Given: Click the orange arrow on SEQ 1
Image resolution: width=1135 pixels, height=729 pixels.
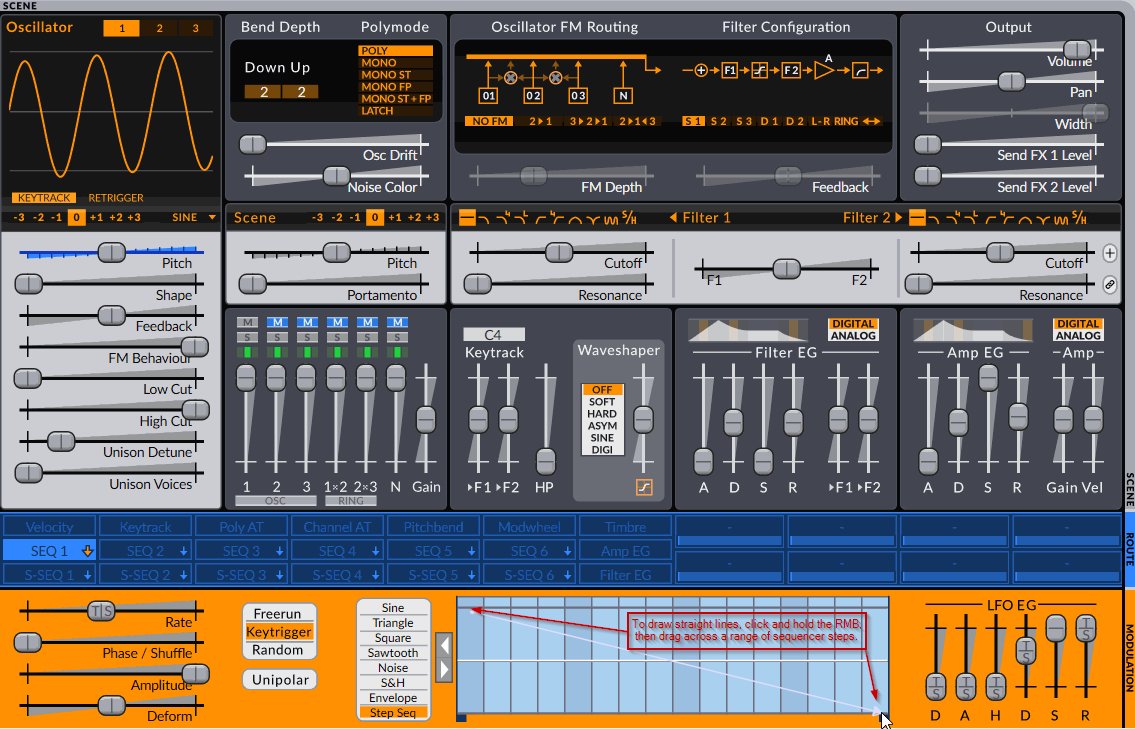Looking at the screenshot, I should (88, 551).
